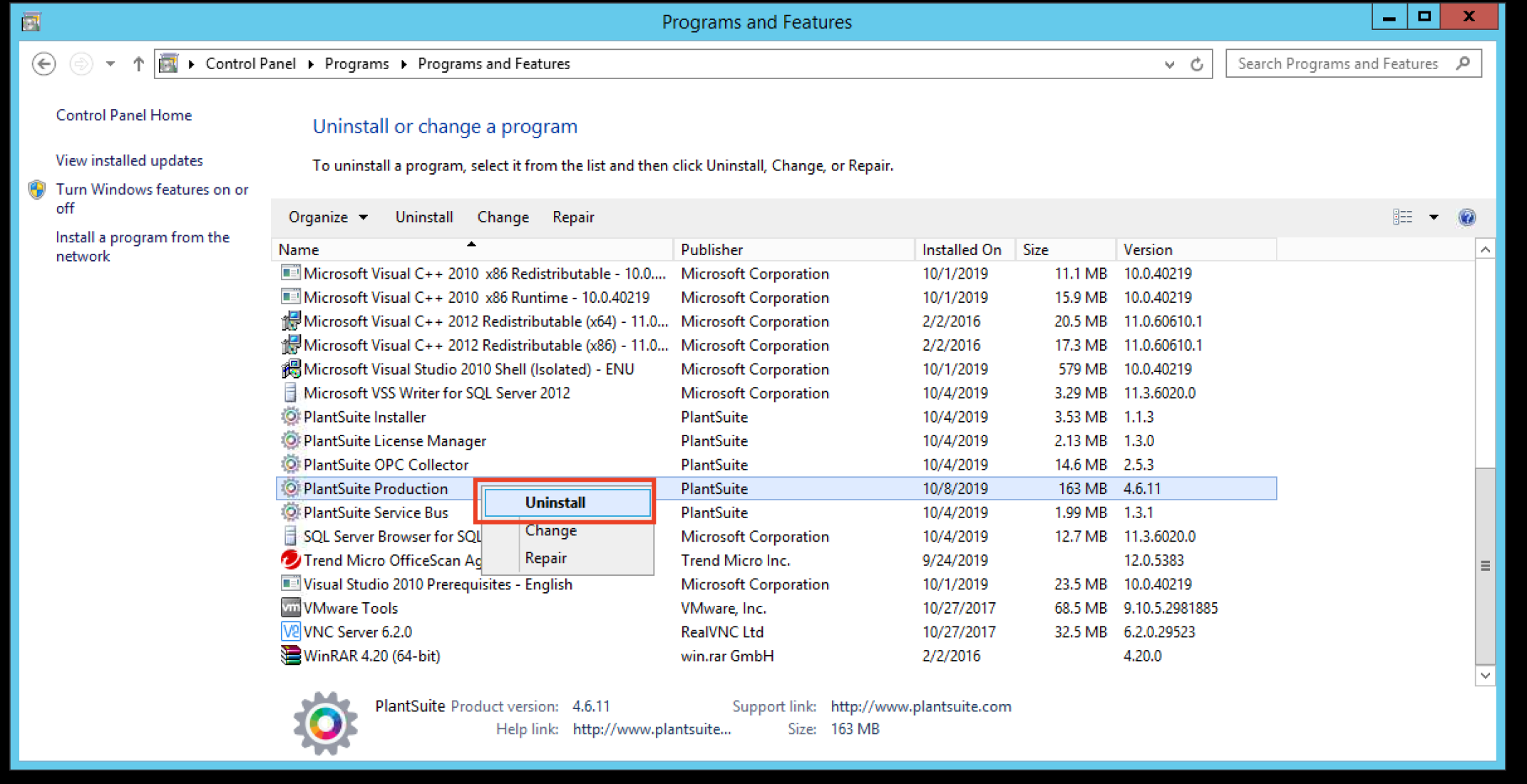
Task: Open the View installed updates link
Action: tap(129, 160)
